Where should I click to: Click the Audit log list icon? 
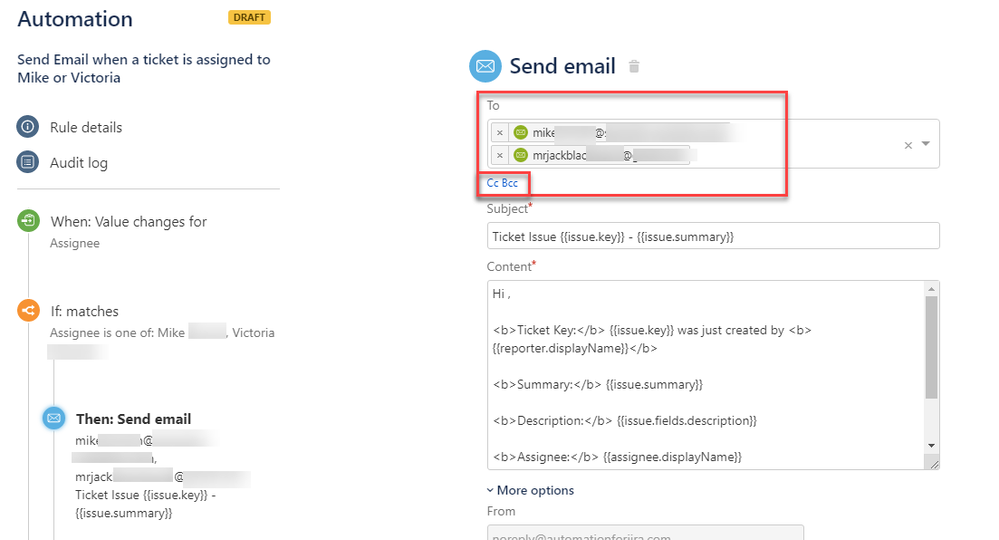click(27, 162)
